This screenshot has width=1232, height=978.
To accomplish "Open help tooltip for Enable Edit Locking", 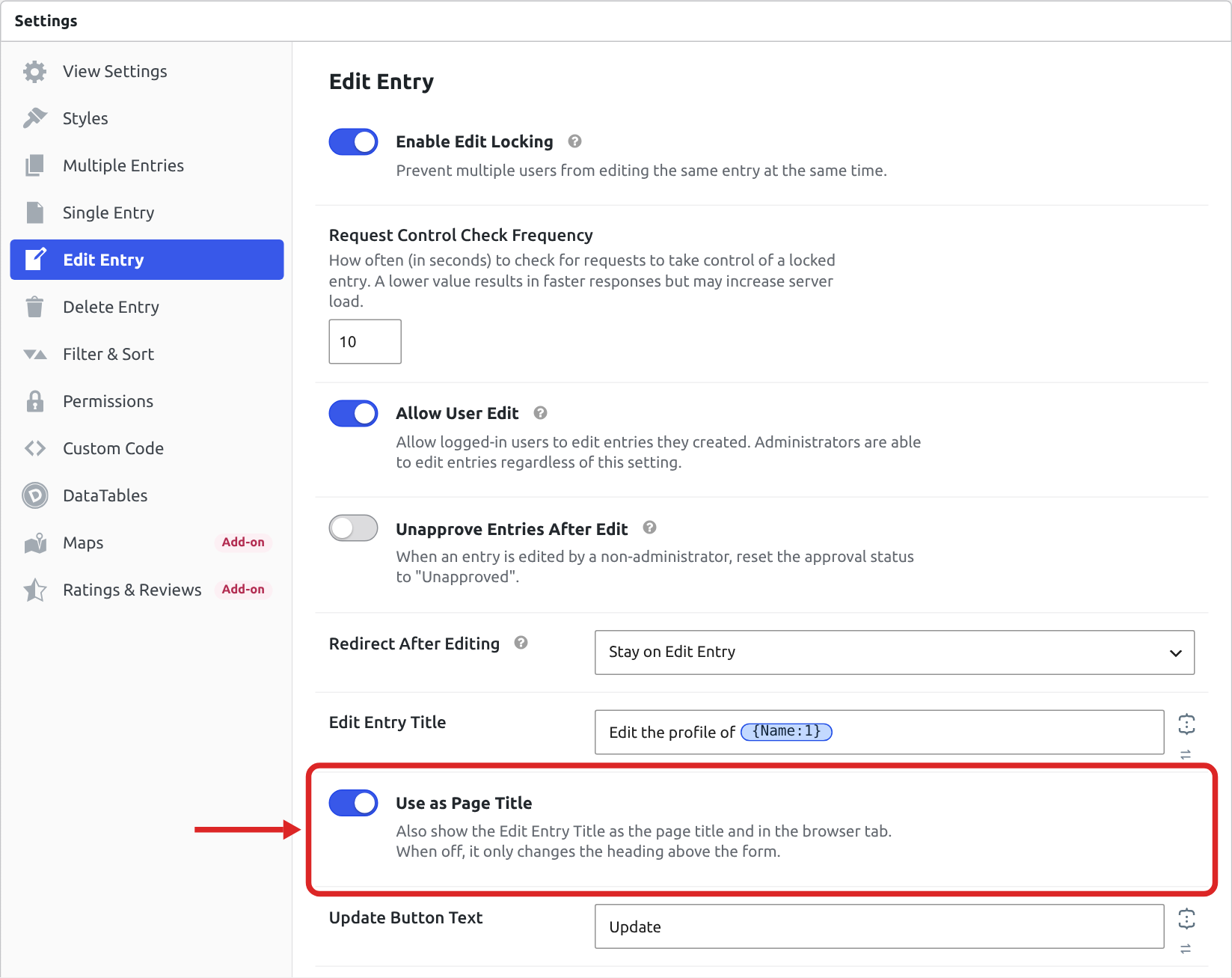I will 574,141.
